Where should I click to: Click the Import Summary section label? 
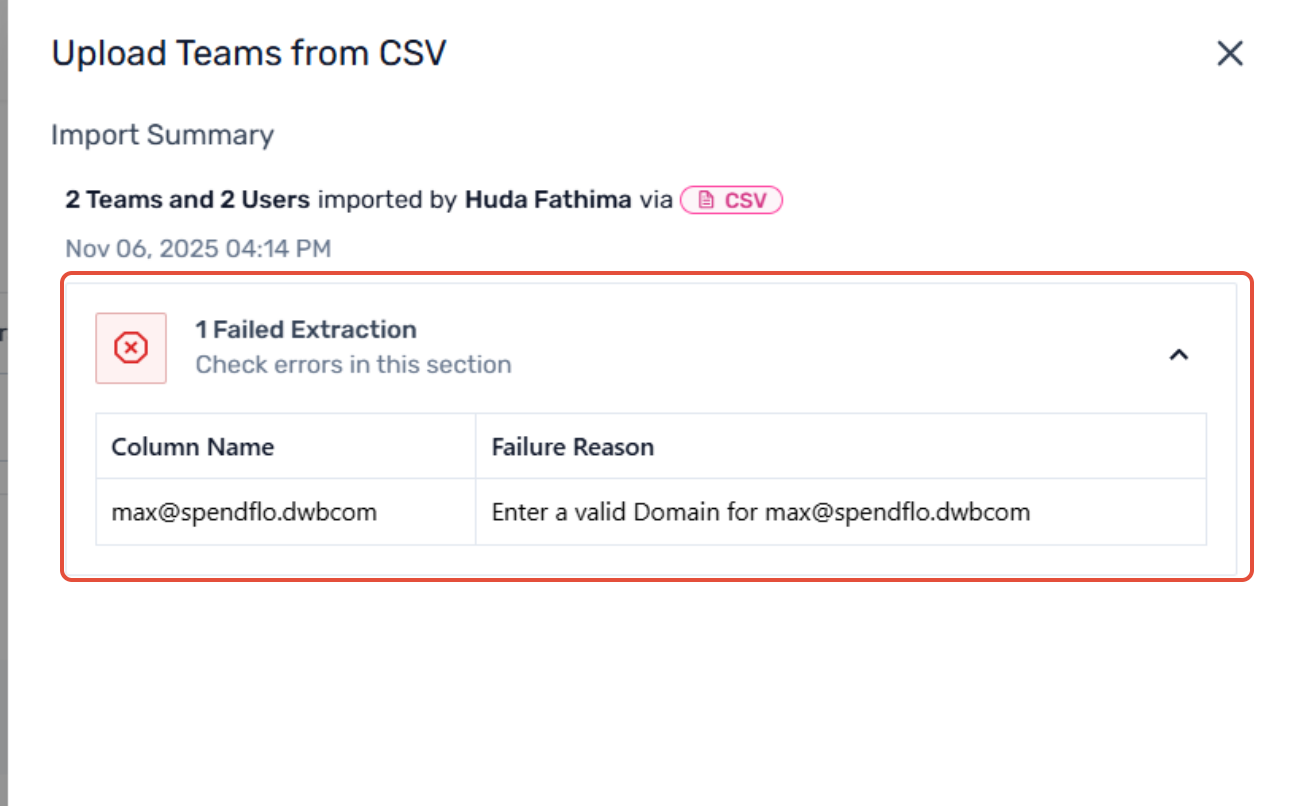(162, 135)
